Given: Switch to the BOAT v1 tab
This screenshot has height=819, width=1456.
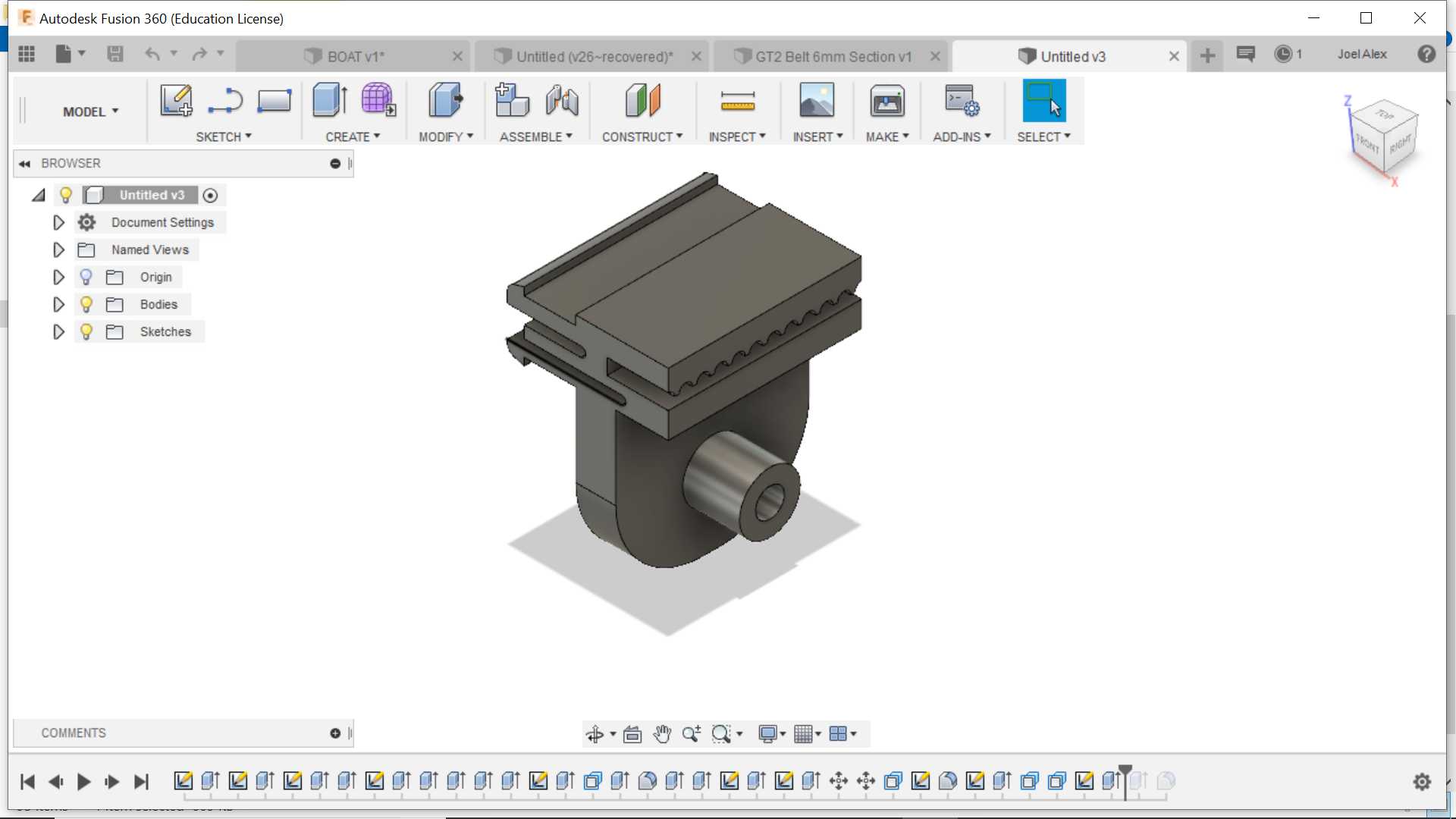Looking at the screenshot, I should pyautogui.click(x=355, y=56).
